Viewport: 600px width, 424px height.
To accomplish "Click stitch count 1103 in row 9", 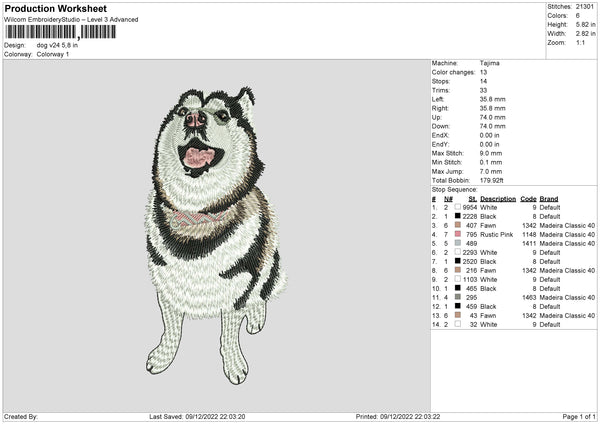I will (x=470, y=279).
